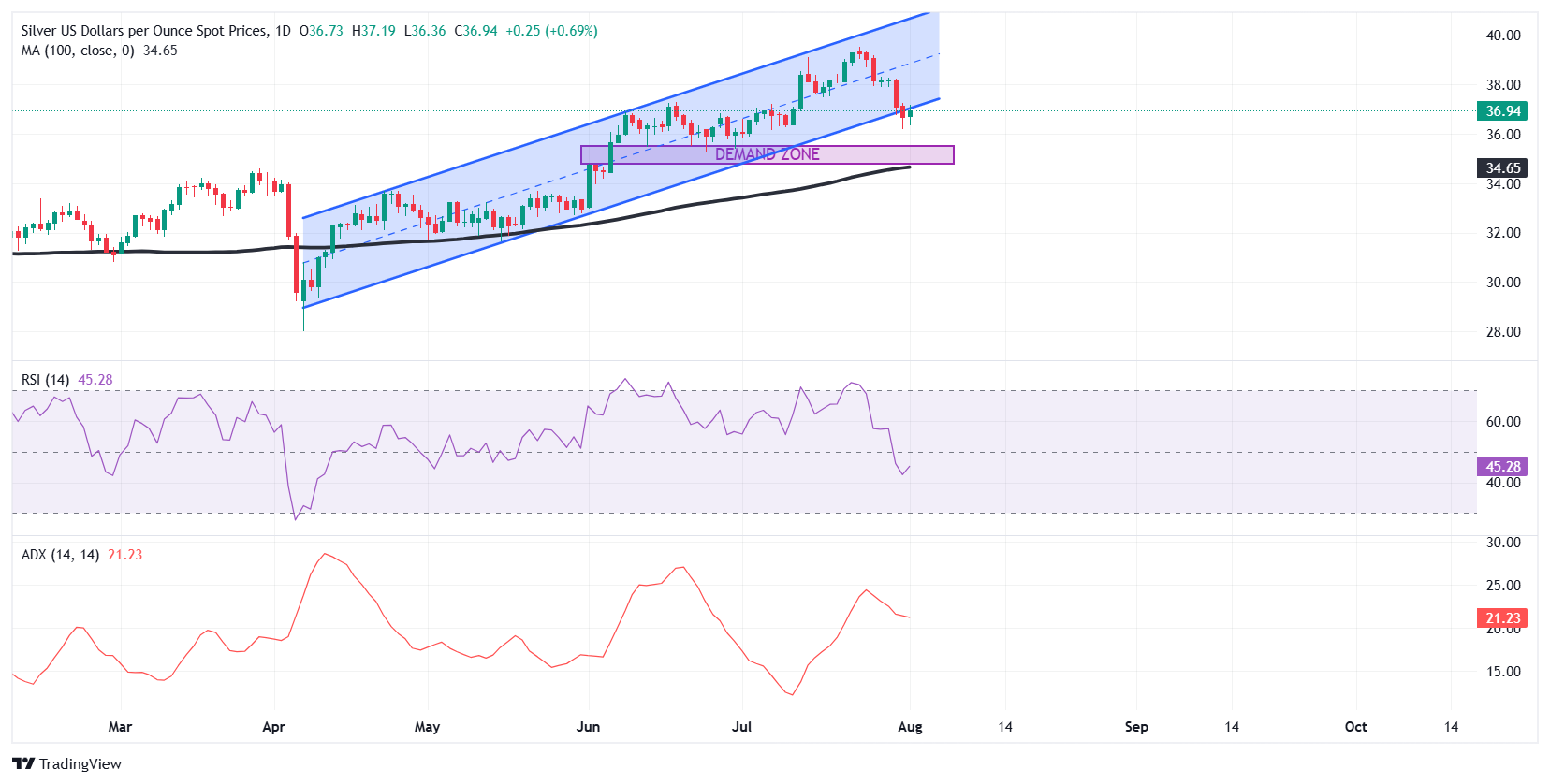
Task: Click the 60.00 level on RSI axis
Action: (x=1503, y=422)
